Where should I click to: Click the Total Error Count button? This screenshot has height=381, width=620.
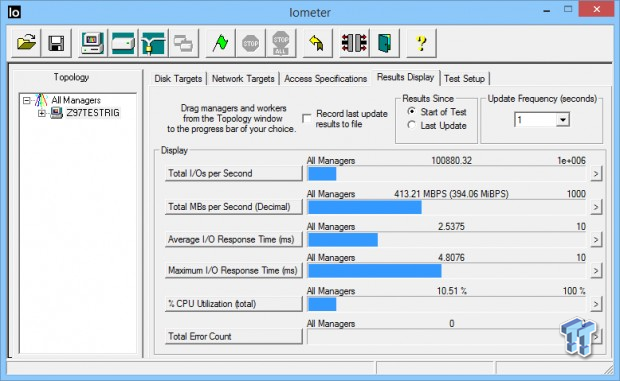pos(233,336)
